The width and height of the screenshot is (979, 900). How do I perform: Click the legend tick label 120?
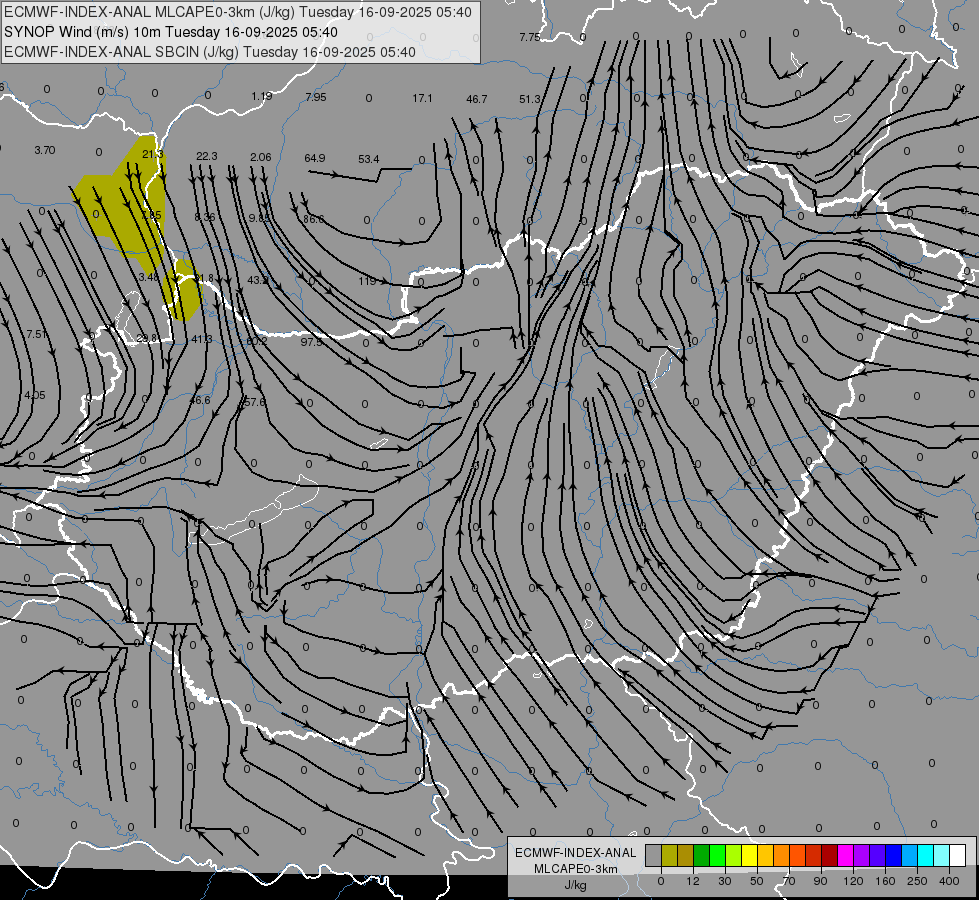[x=853, y=881]
